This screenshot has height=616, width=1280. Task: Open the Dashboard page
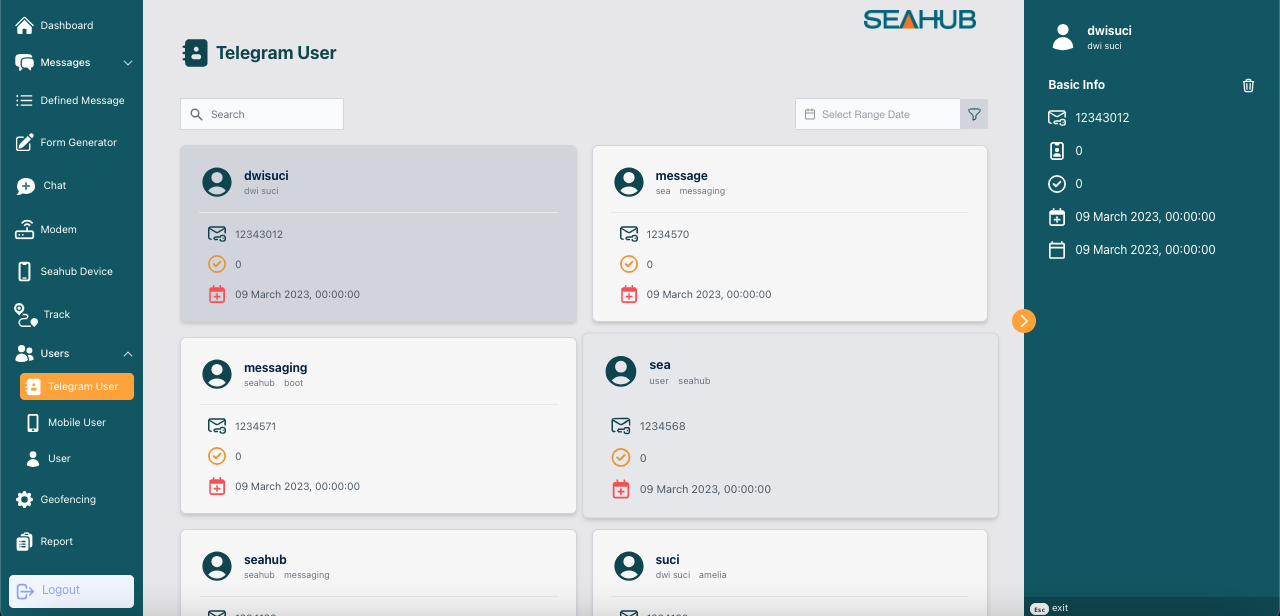(66, 25)
